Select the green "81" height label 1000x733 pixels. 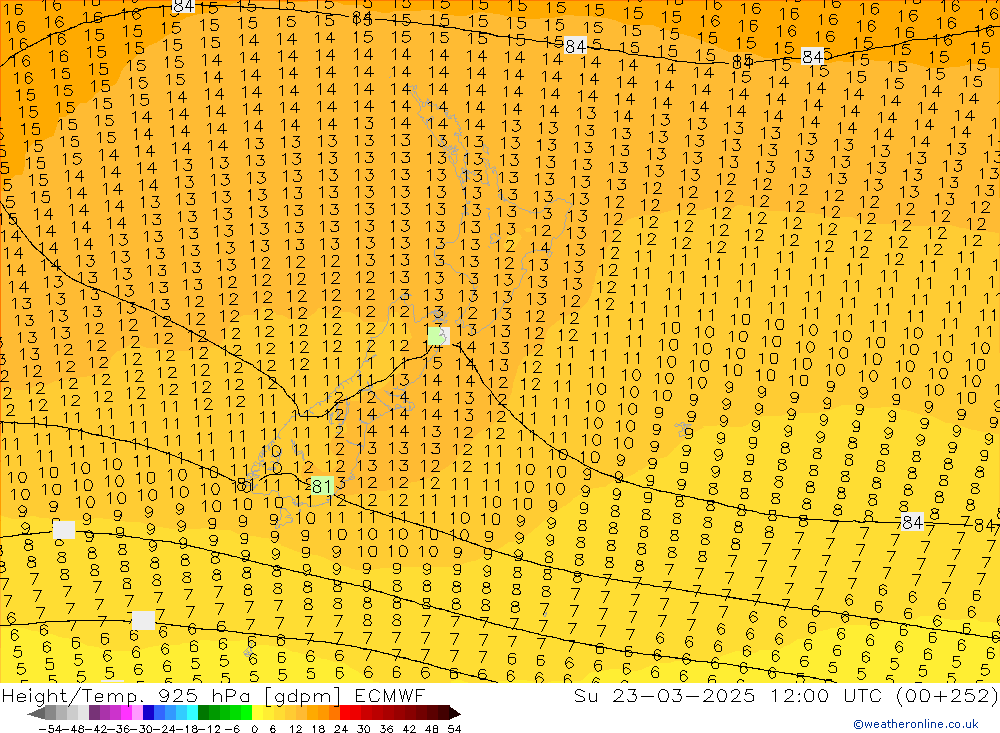[x=322, y=486]
